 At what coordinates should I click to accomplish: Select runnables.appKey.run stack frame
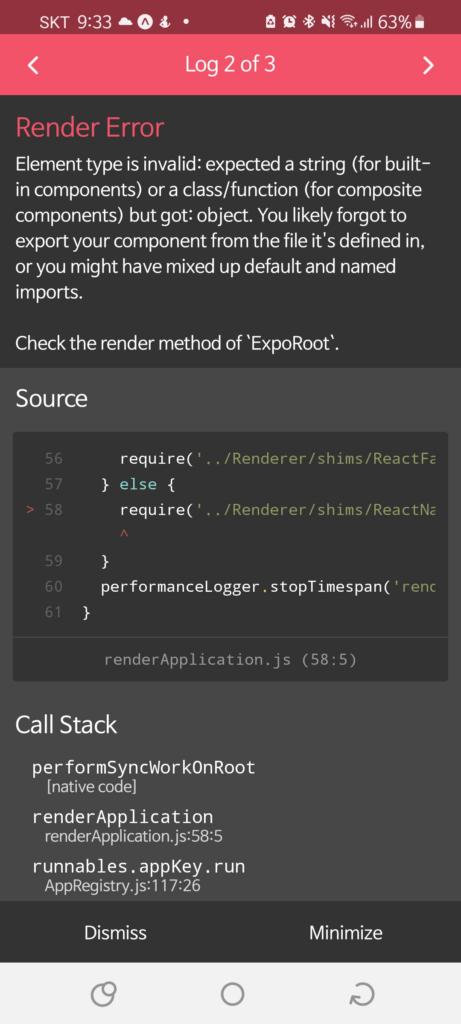pyautogui.click(x=138, y=876)
